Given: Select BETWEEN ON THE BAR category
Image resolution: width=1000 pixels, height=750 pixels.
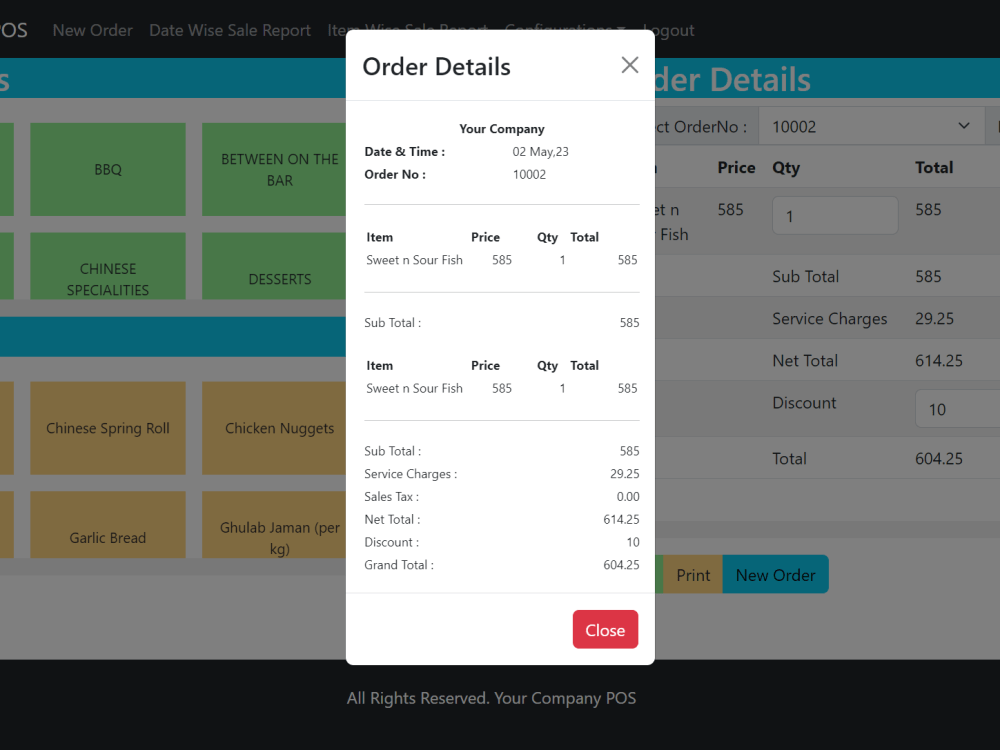Looking at the screenshot, I should 274,170.
